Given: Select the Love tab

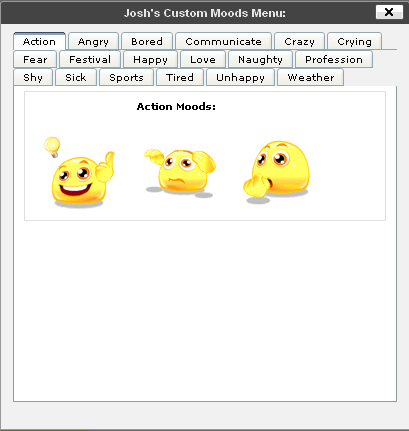Looking at the screenshot, I should tap(203, 59).
